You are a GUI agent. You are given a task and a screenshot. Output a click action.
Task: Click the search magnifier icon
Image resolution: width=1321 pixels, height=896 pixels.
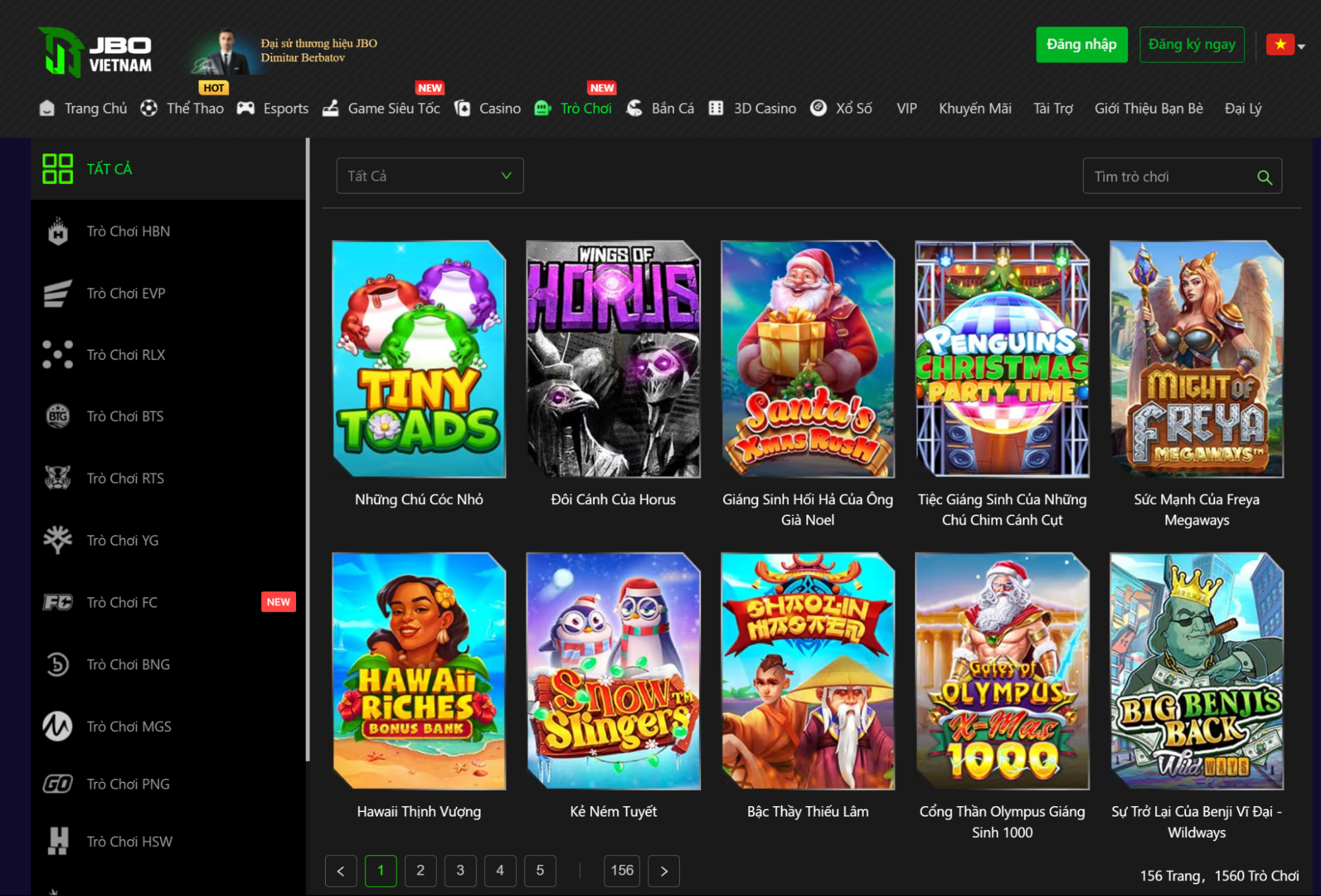1264,177
